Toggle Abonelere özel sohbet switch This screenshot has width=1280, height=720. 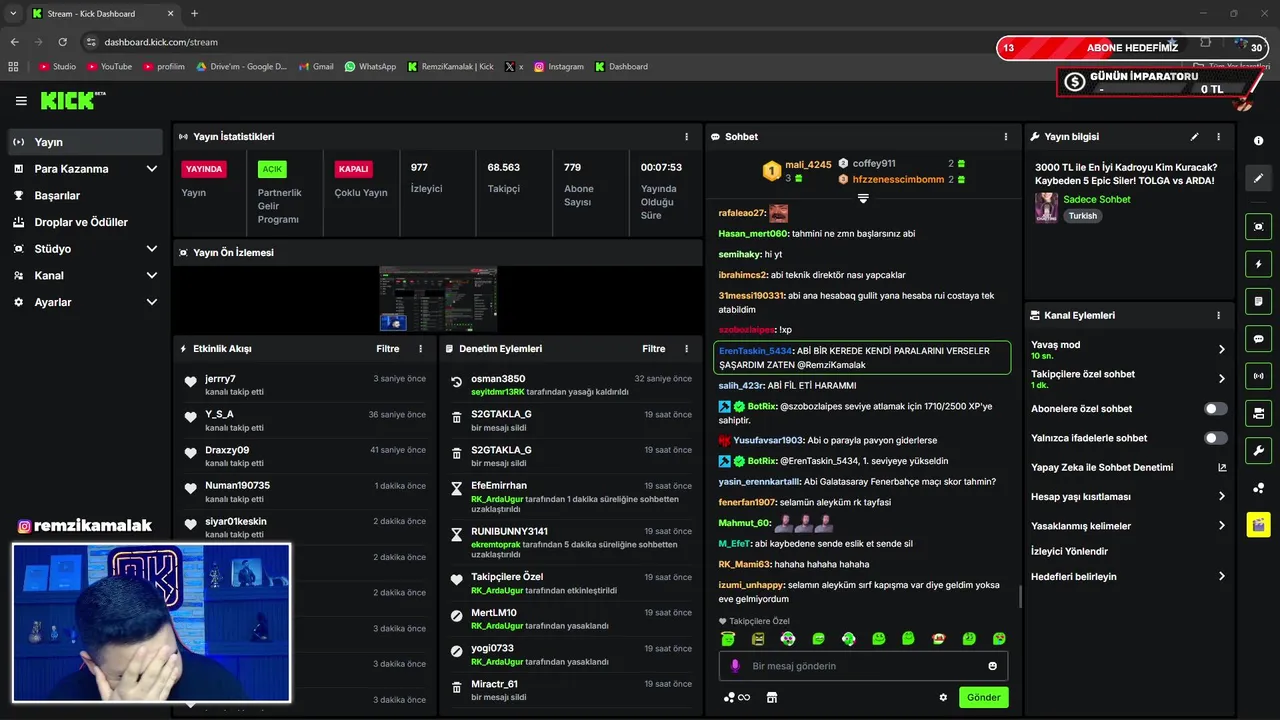tap(1216, 409)
